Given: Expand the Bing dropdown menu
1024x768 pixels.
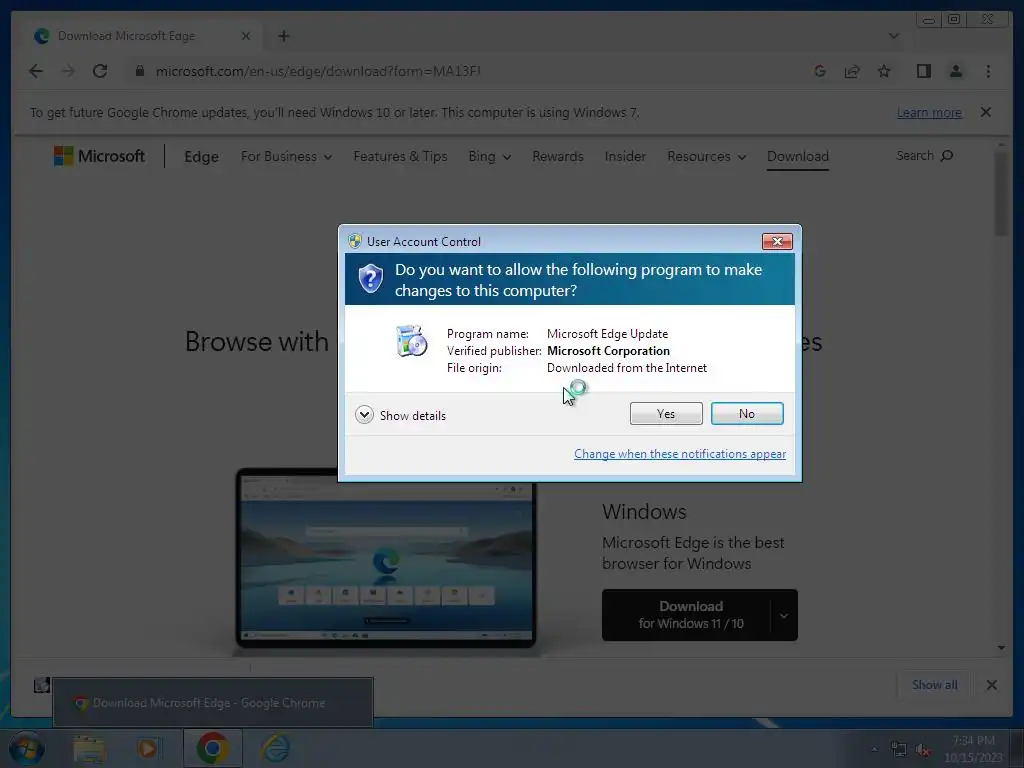Looking at the screenshot, I should pos(489,157).
